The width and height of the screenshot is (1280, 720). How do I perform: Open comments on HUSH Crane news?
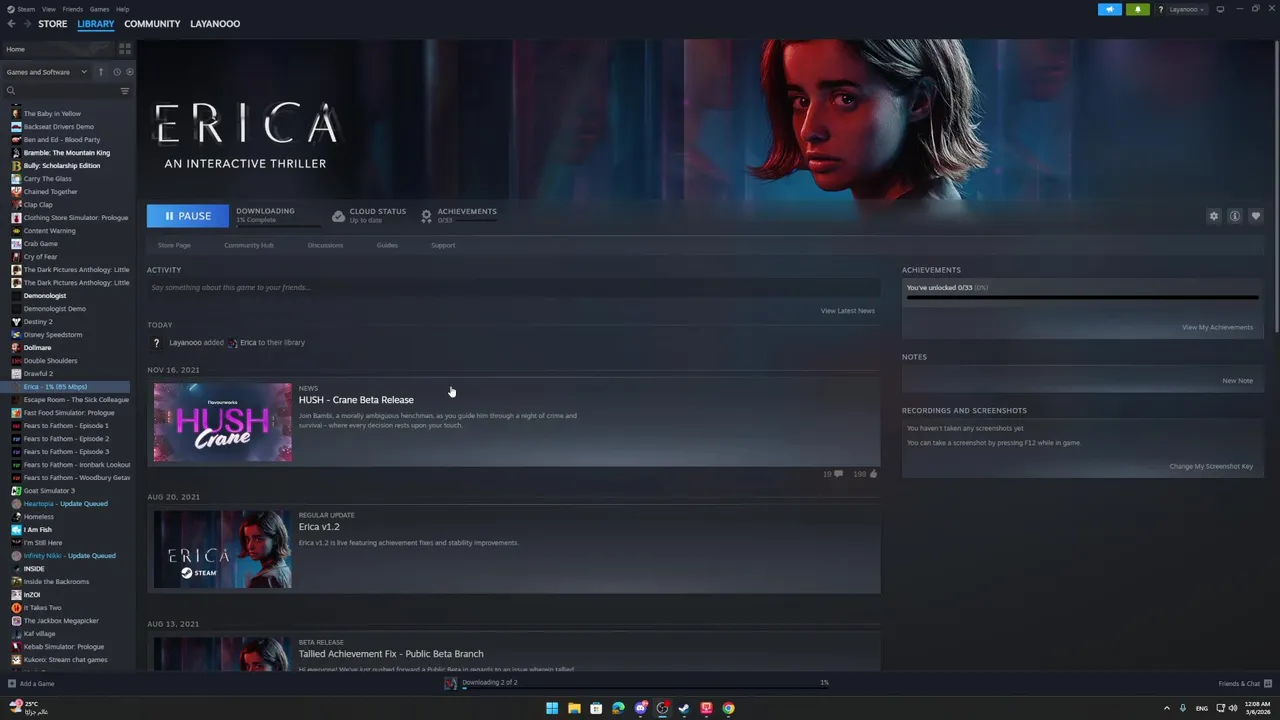coord(838,474)
